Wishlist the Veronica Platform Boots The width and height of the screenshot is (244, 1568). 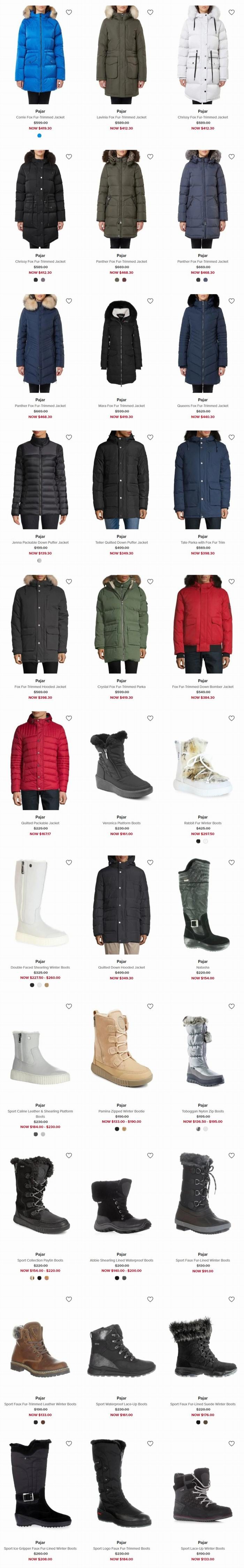click(x=150, y=718)
